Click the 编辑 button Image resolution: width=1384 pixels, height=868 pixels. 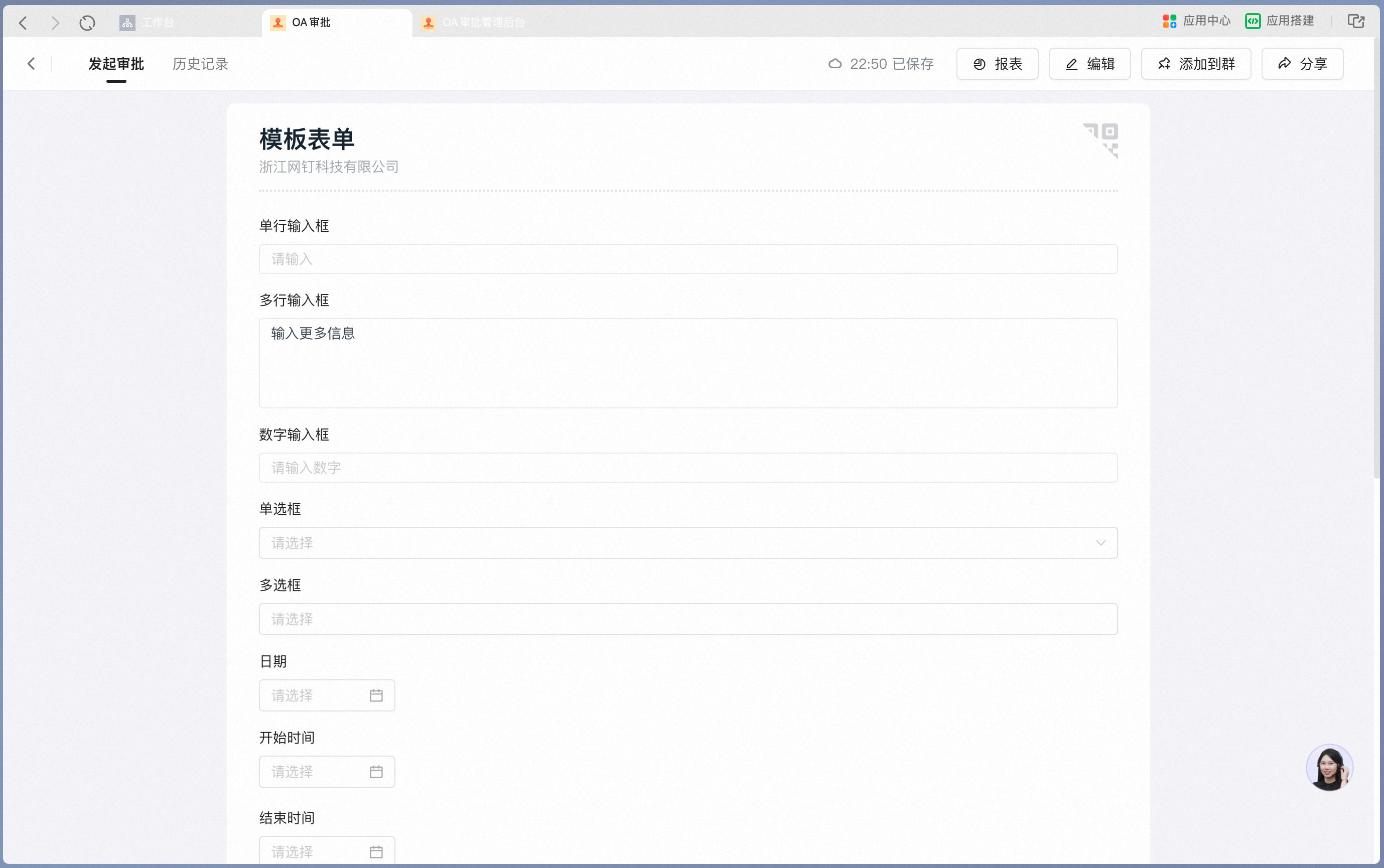1089,64
